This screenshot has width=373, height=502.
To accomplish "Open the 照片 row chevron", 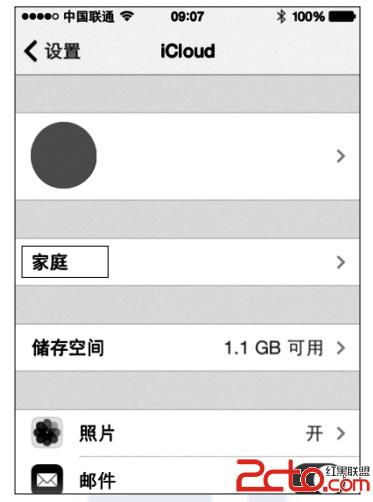I will coord(341,433).
